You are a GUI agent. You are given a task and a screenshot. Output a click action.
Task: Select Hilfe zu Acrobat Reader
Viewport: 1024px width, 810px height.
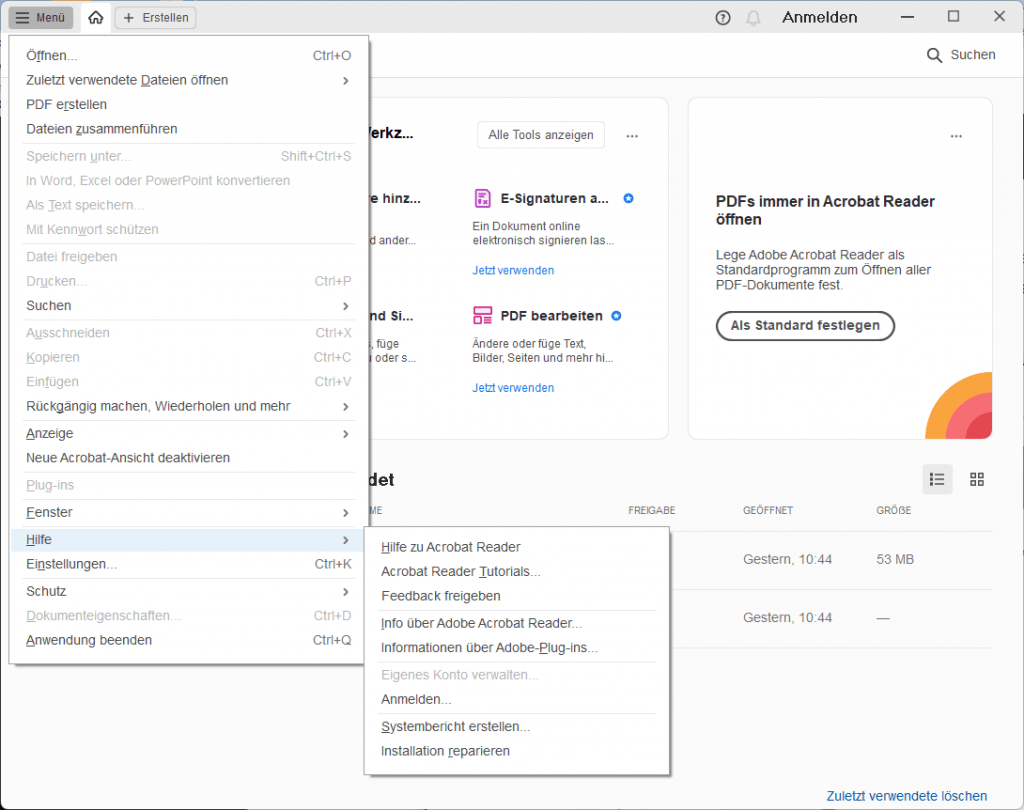(449, 547)
